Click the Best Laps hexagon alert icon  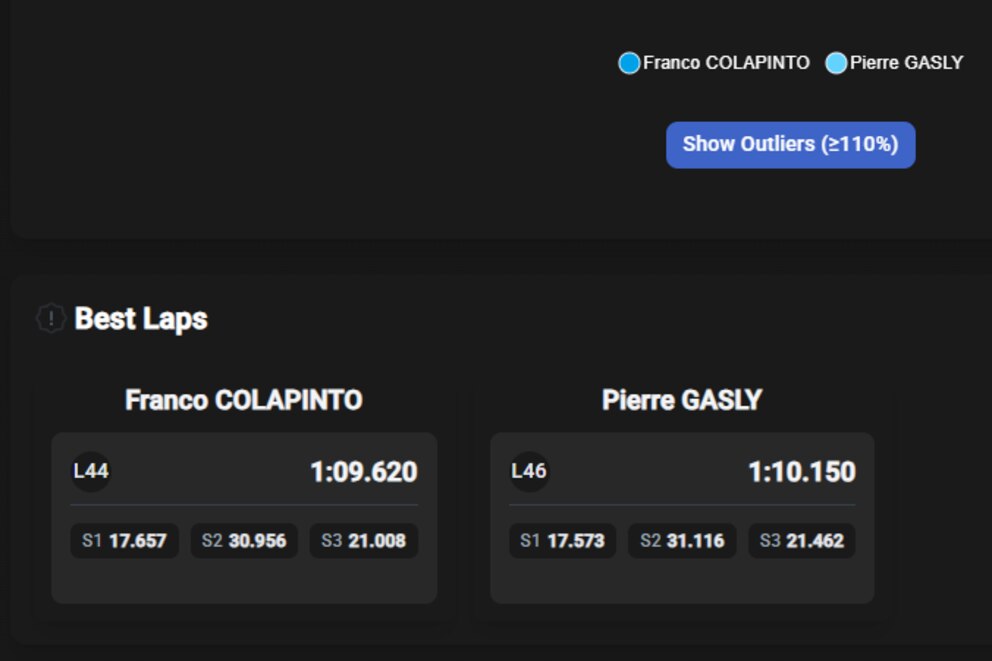pos(50,319)
